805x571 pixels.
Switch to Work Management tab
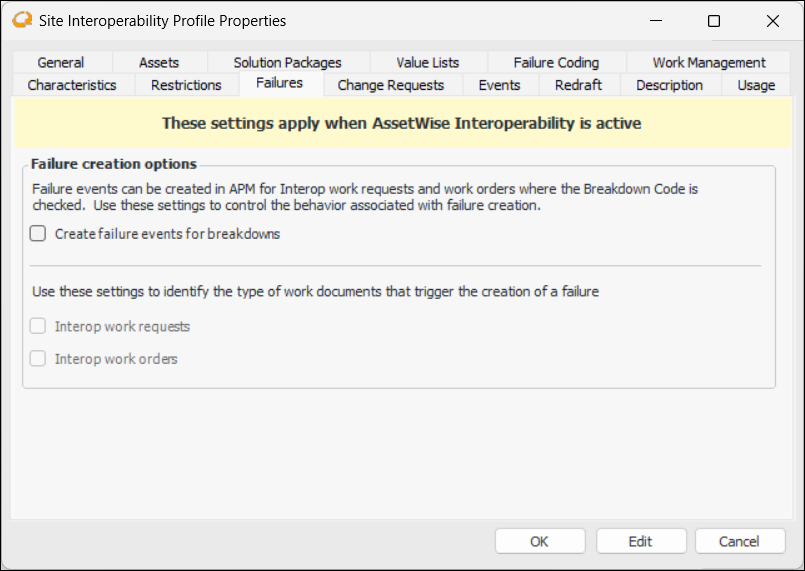(709, 63)
